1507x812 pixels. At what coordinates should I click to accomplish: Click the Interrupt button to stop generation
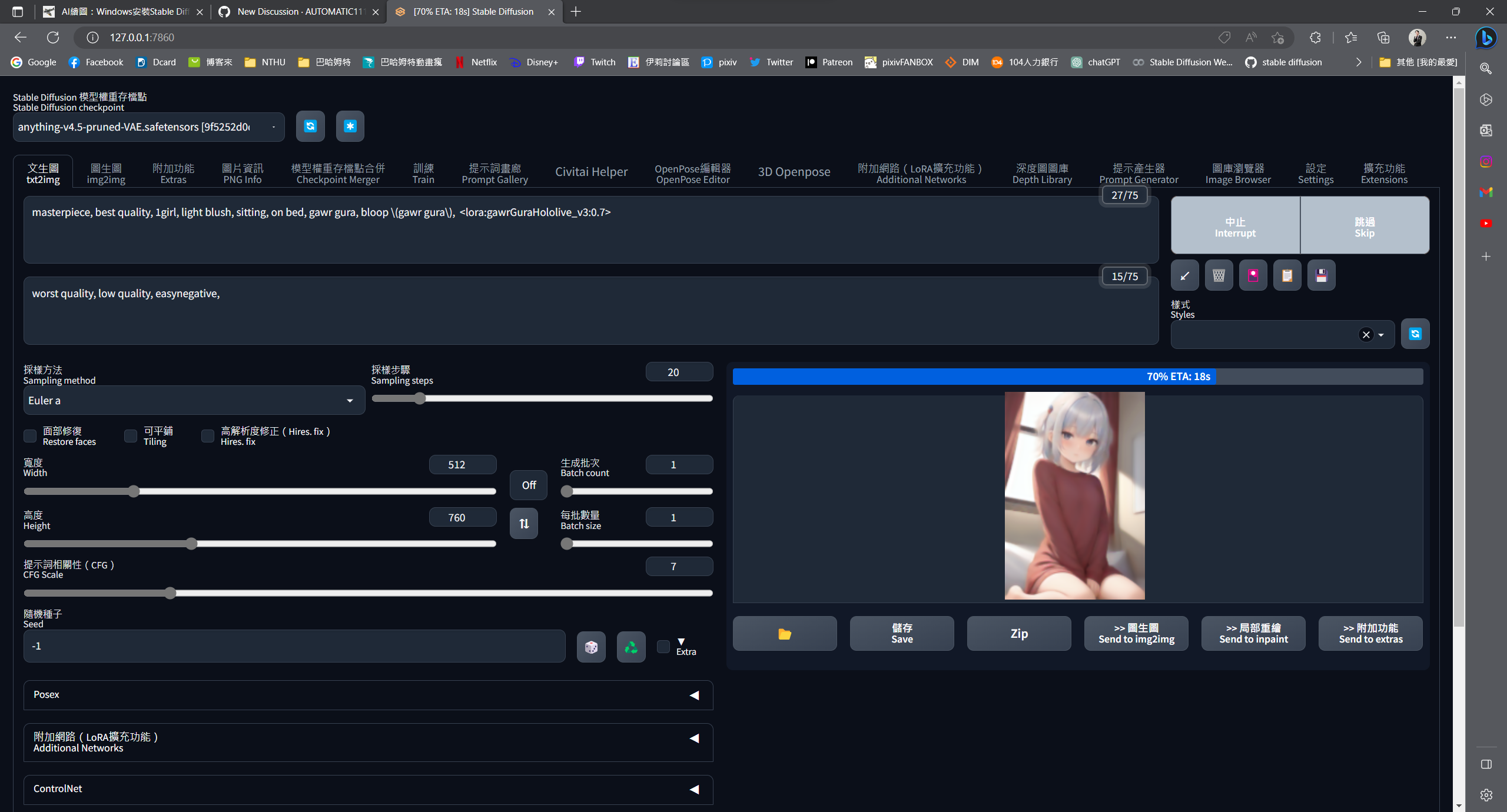coord(1234,225)
